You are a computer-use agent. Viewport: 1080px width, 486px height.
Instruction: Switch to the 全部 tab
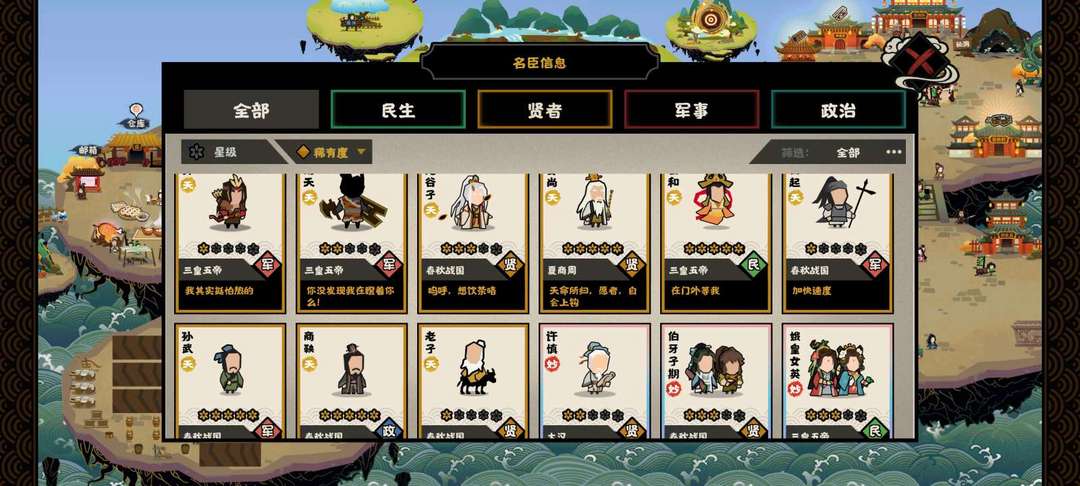click(x=251, y=109)
